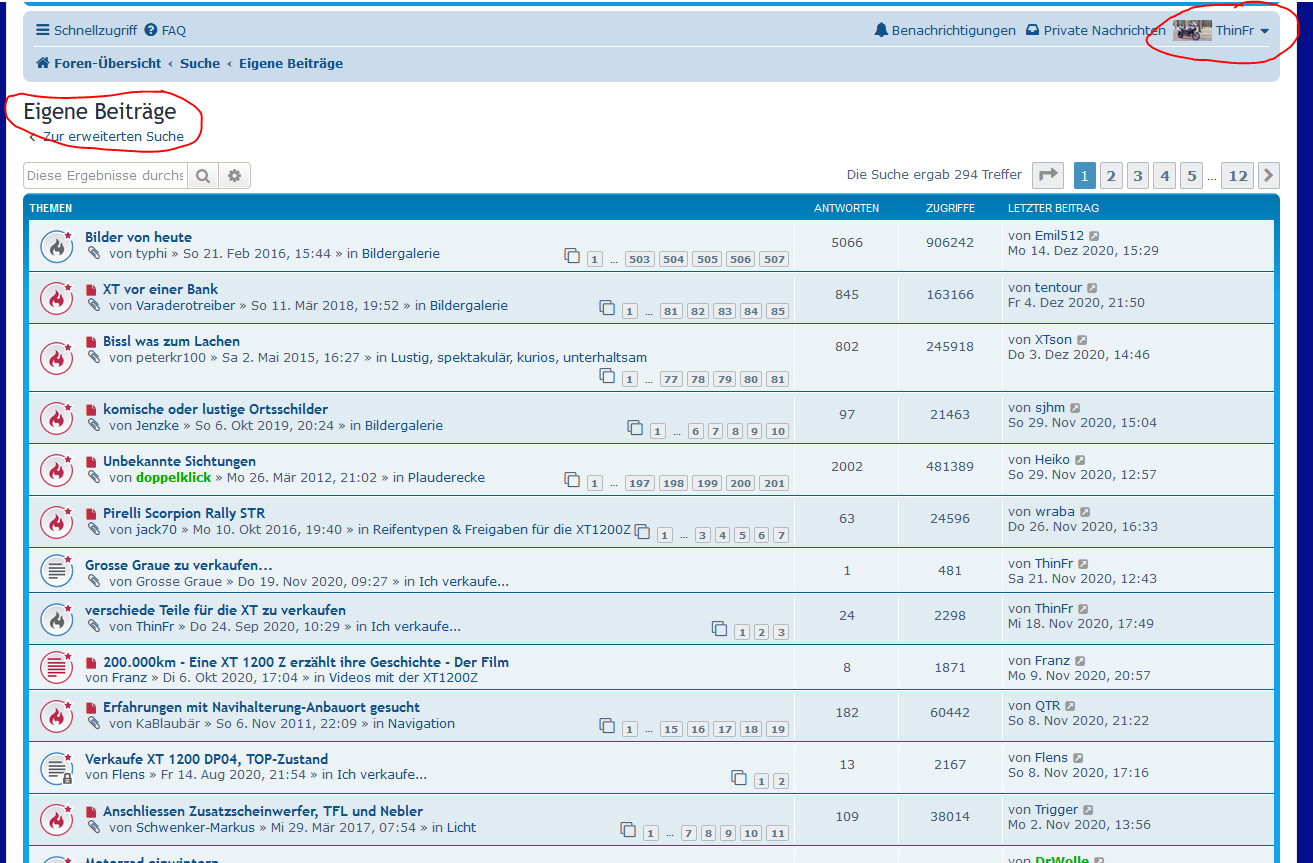Click the Benachrichtigungen bell icon

(x=881, y=31)
